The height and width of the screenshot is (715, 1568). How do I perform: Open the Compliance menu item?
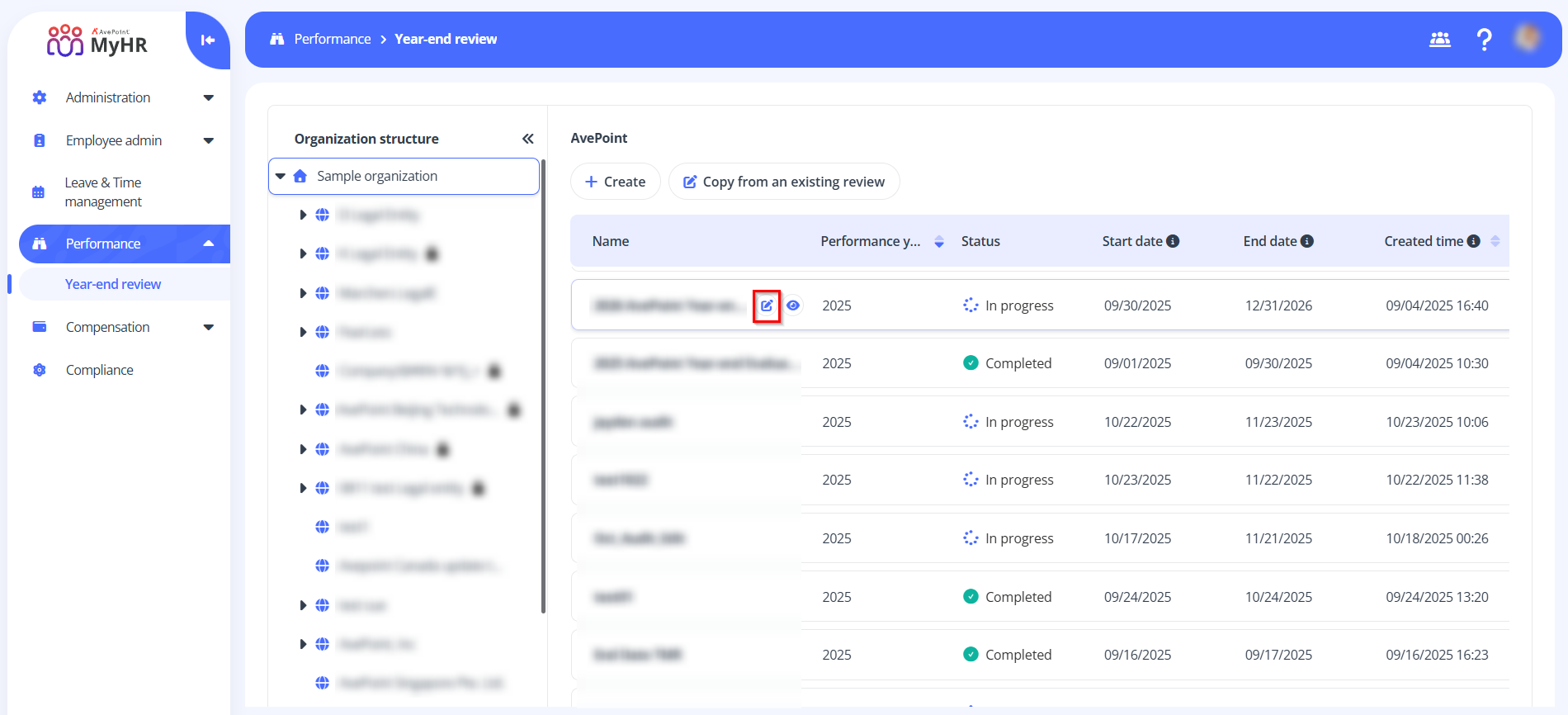(x=99, y=370)
